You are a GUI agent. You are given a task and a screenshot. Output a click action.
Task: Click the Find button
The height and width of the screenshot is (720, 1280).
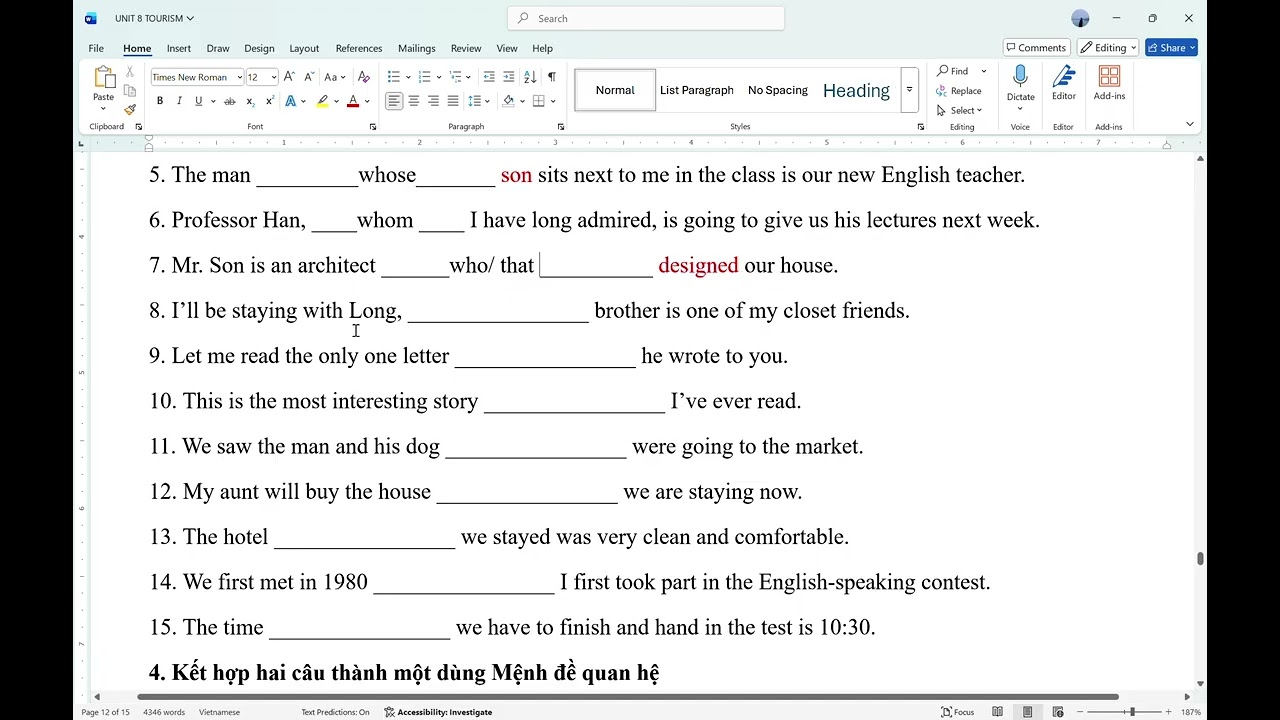pos(953,71)
